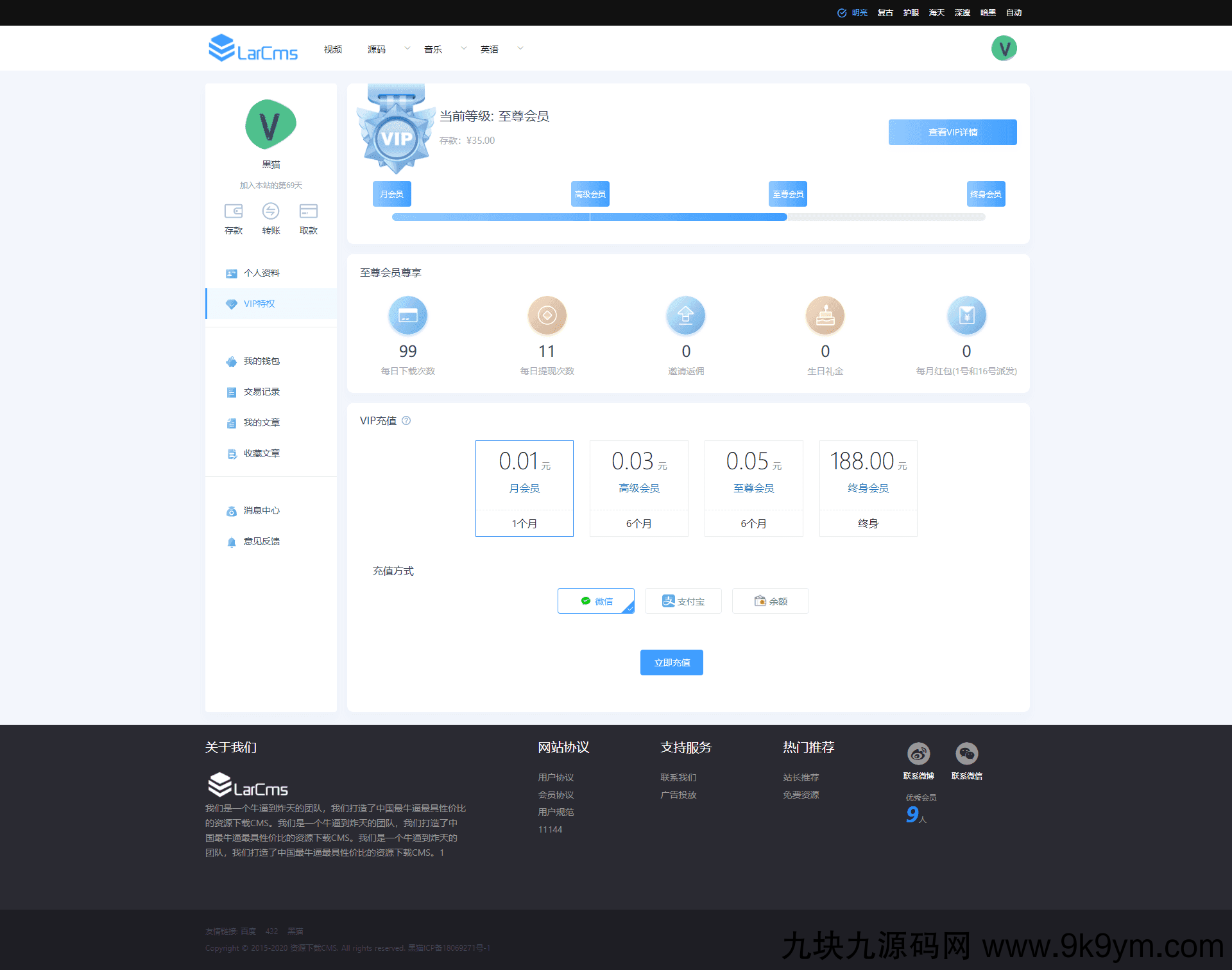Click the 至尊会员 marker on progress bar
This screenshot has width=1232, height=970.
(x=787, y=193)
